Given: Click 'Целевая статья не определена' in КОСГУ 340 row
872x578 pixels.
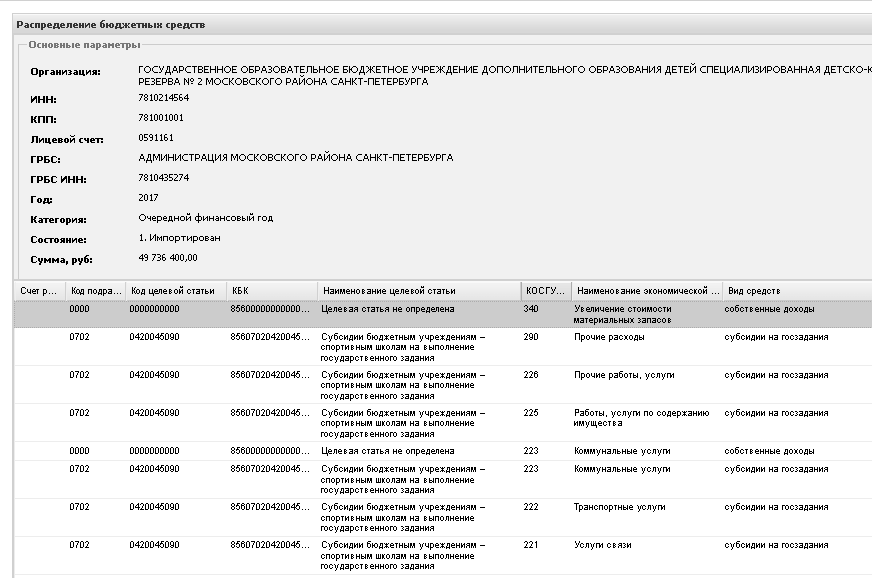Looking at the screenshot, I should 388,309.
